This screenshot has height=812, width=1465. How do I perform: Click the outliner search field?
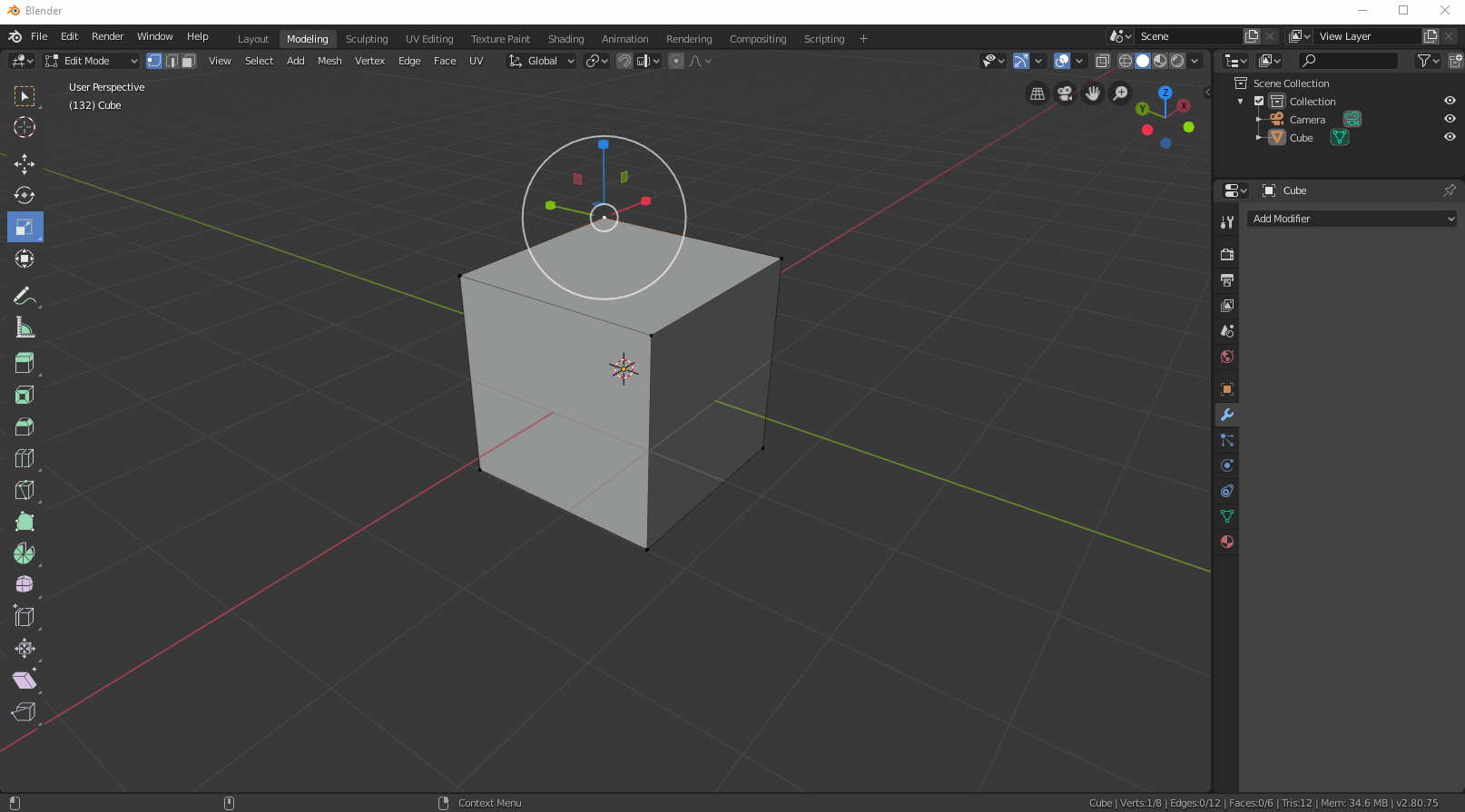pyautogui.click(x=1348, y=61)
